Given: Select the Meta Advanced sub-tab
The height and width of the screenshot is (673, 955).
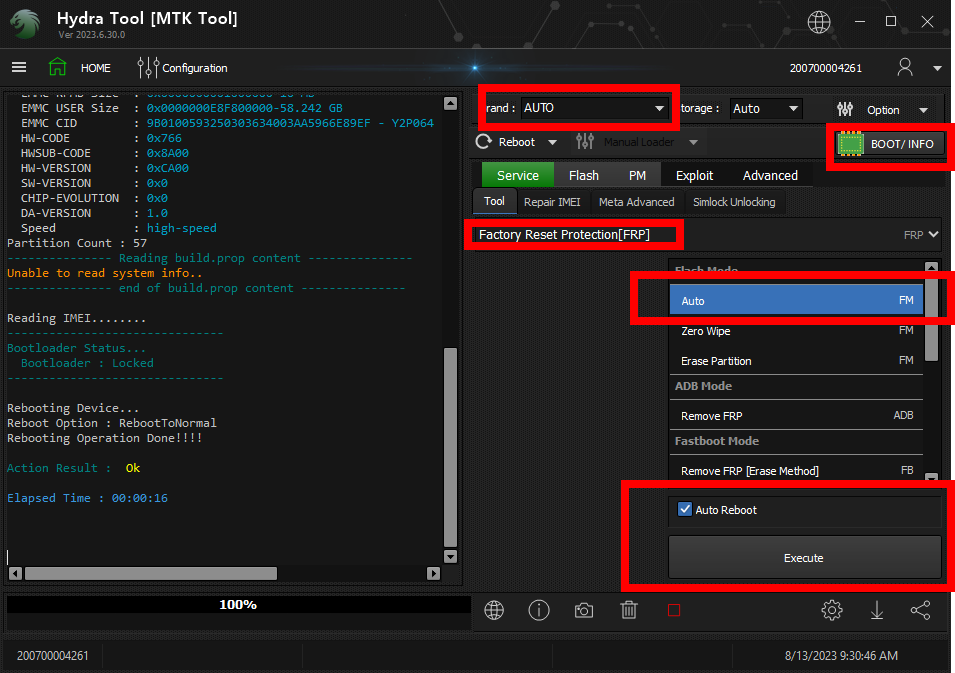Looking at the screenshot, I should pos(636,202).
